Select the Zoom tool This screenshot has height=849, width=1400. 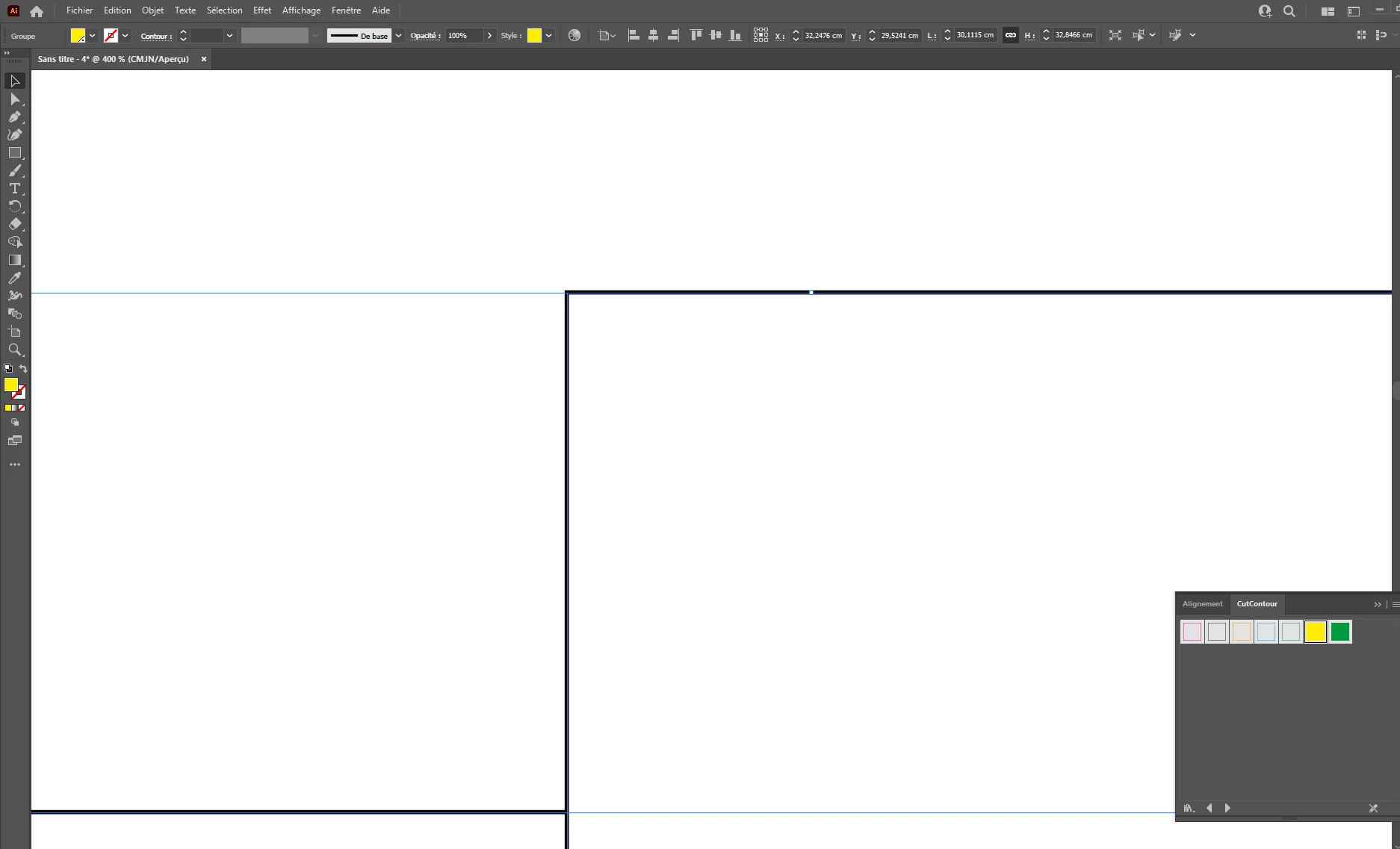[15, 349]
